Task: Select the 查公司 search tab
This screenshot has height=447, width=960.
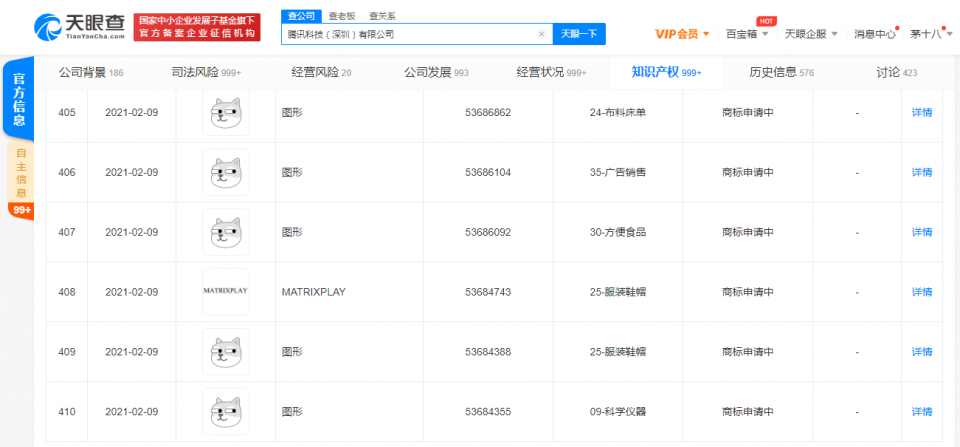Action: click(x=301, y=16)
